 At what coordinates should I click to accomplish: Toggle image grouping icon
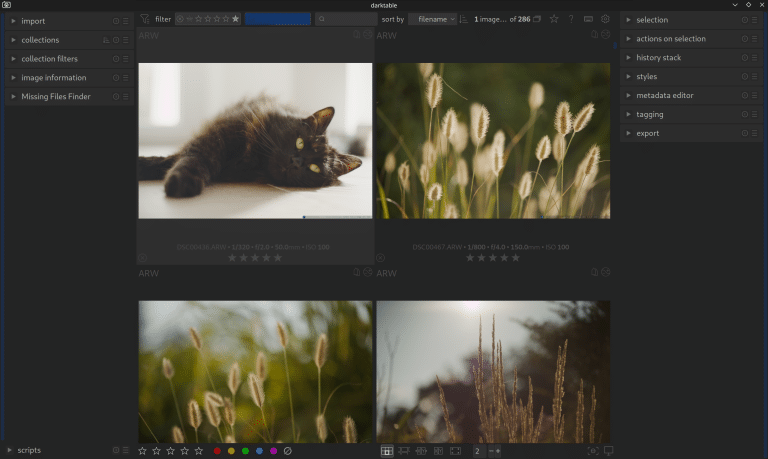(537, 19)
